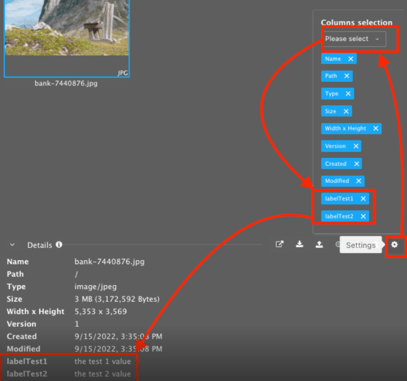This screenshot has width=407, height=381.
Task: Remove the Modified column tag
Action: (358, 181)
